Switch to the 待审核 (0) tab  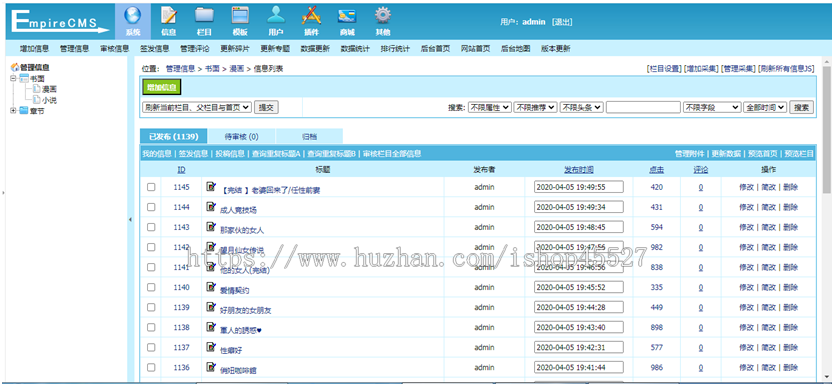pos(241,137)
